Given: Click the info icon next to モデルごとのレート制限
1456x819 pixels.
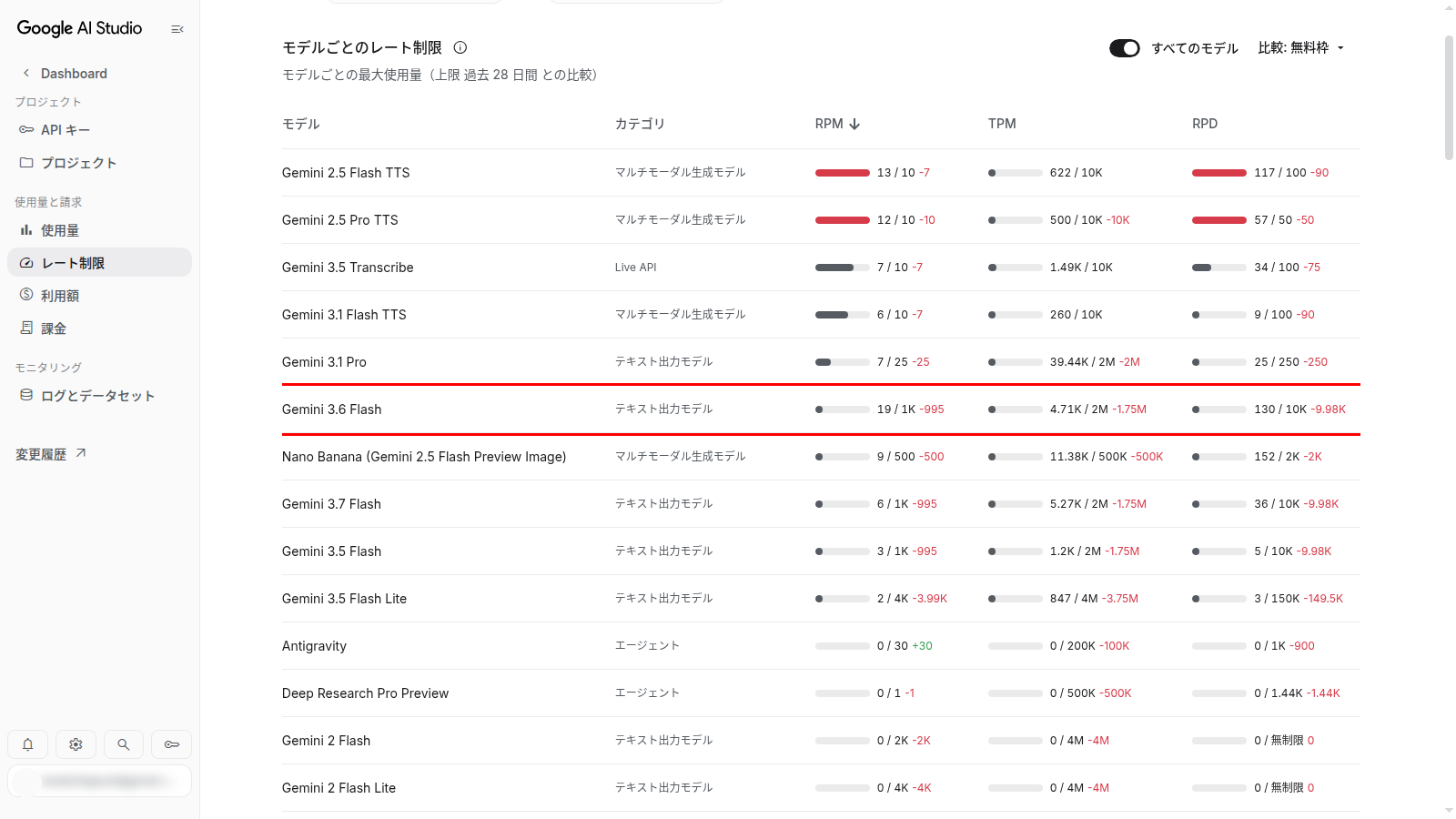Looking at the screenshot, I should coord(460,47).
